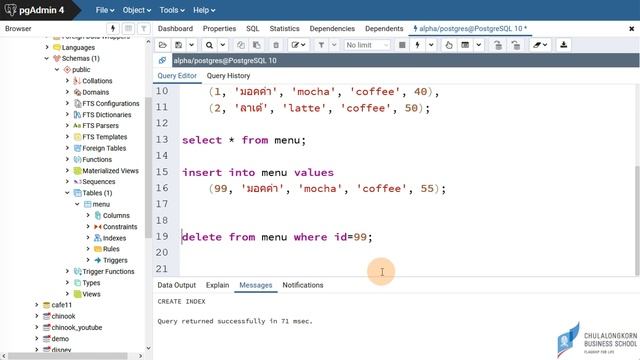This screenshot has height=360, width=640.
Task: Select the alpha/postgres@PostgreSQL 10 query tab
Action: tap(470, 29)
